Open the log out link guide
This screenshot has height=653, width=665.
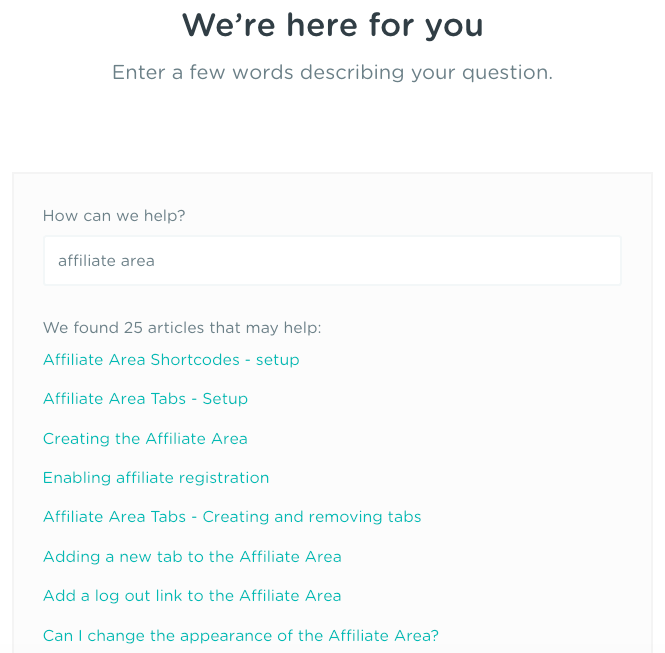tap(192, 596)
